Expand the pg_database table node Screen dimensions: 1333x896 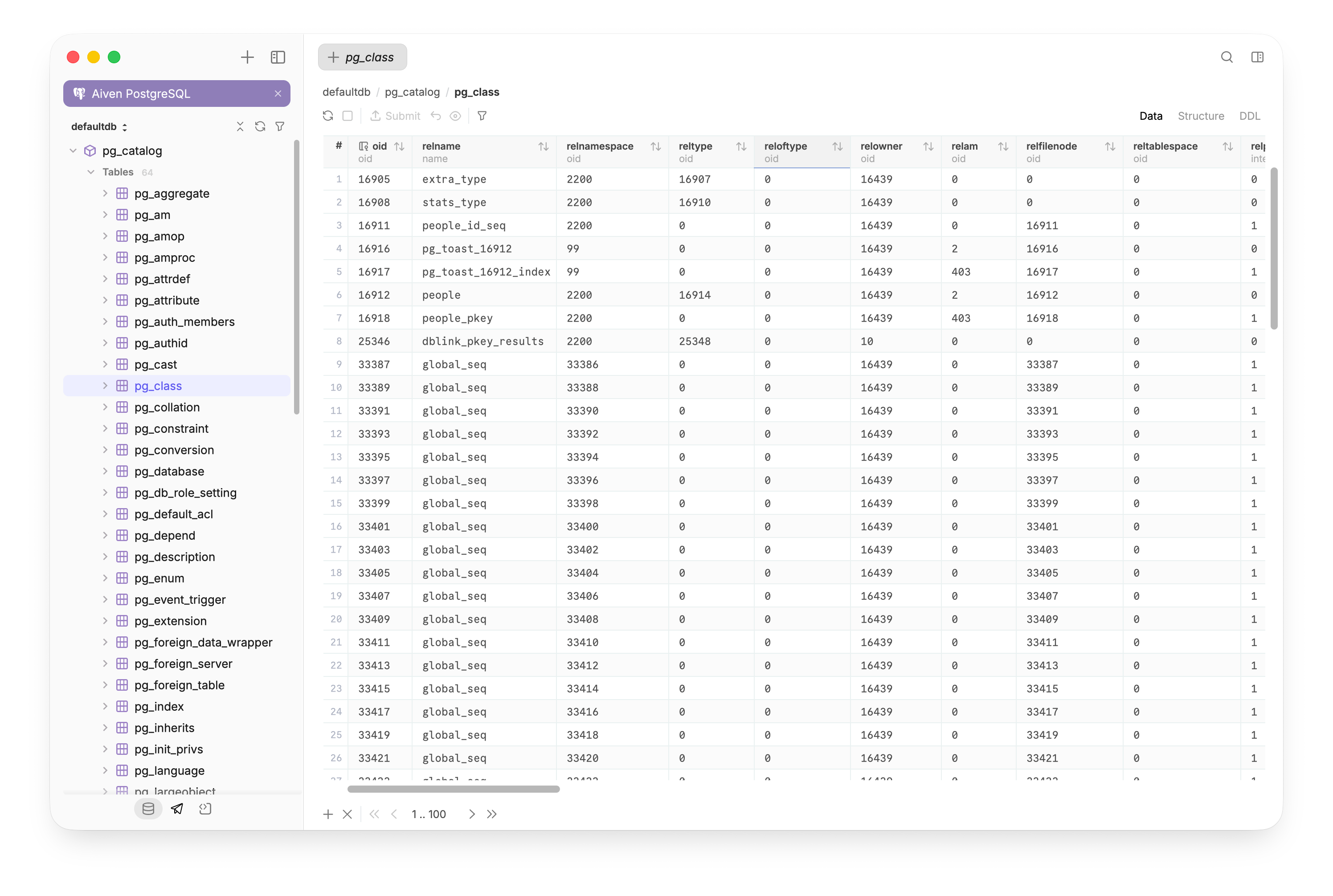click(x=105, y=472)
